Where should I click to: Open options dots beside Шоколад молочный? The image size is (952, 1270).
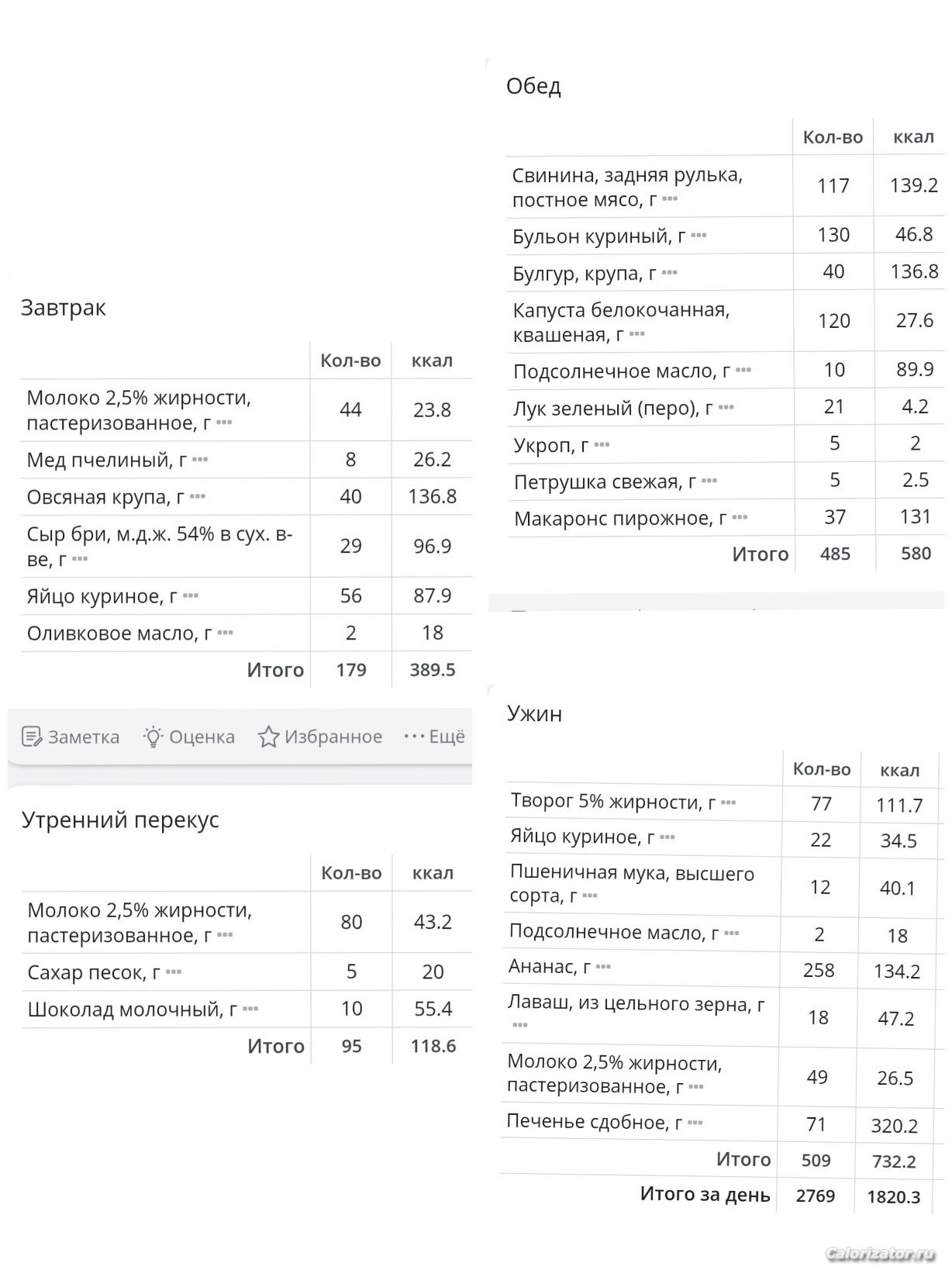250,1009
